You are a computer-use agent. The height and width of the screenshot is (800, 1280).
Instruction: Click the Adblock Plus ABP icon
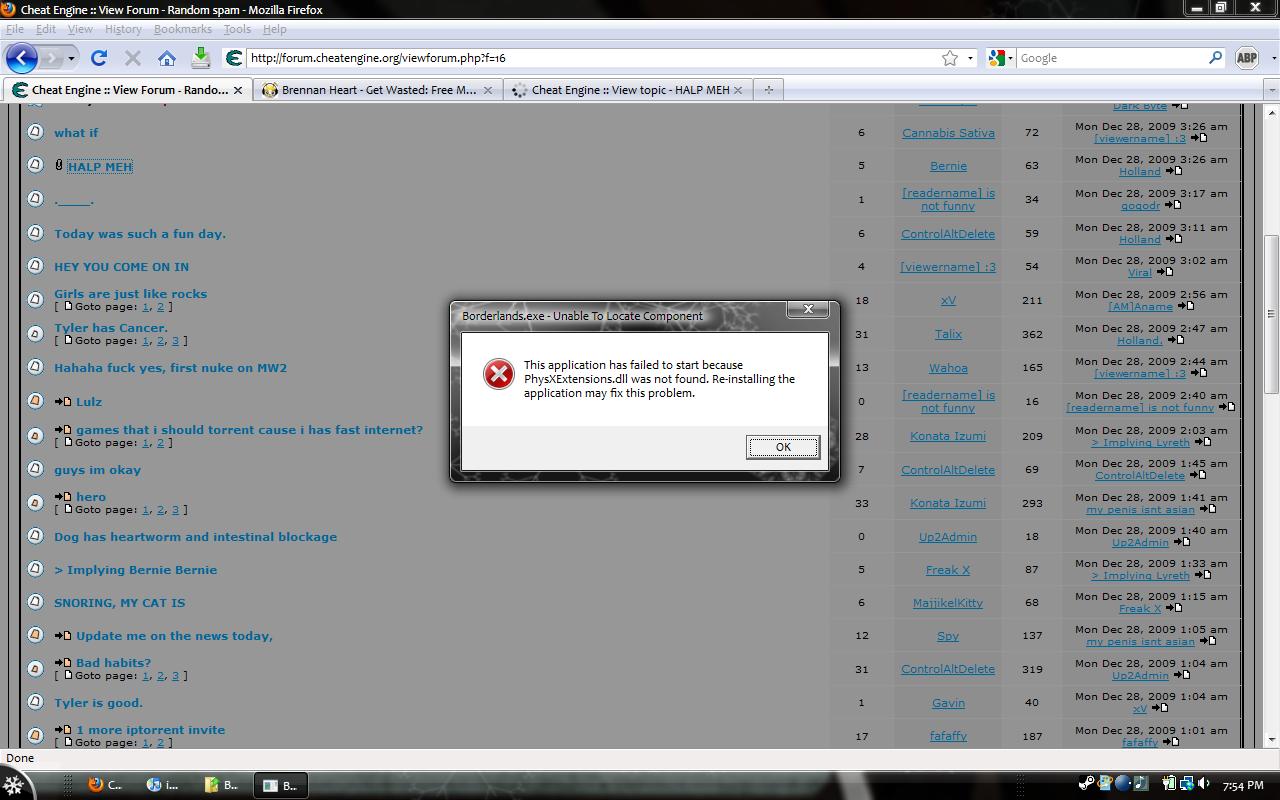1246,58
